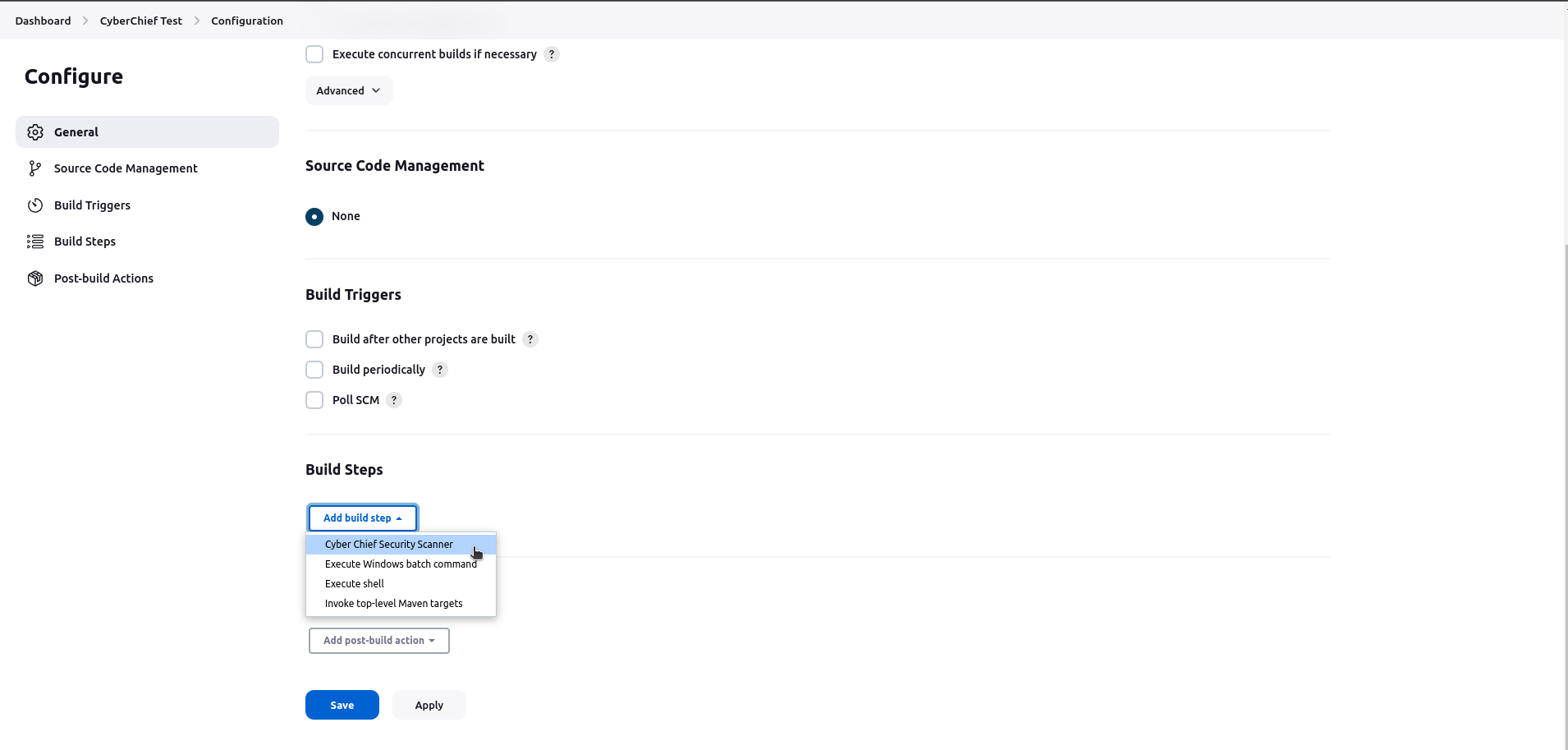Image resolution: width=1568 pixels, height=750 pixels.
Task: Jump to Build Triggers sidebar section
Action: click(x=147, y=205)
